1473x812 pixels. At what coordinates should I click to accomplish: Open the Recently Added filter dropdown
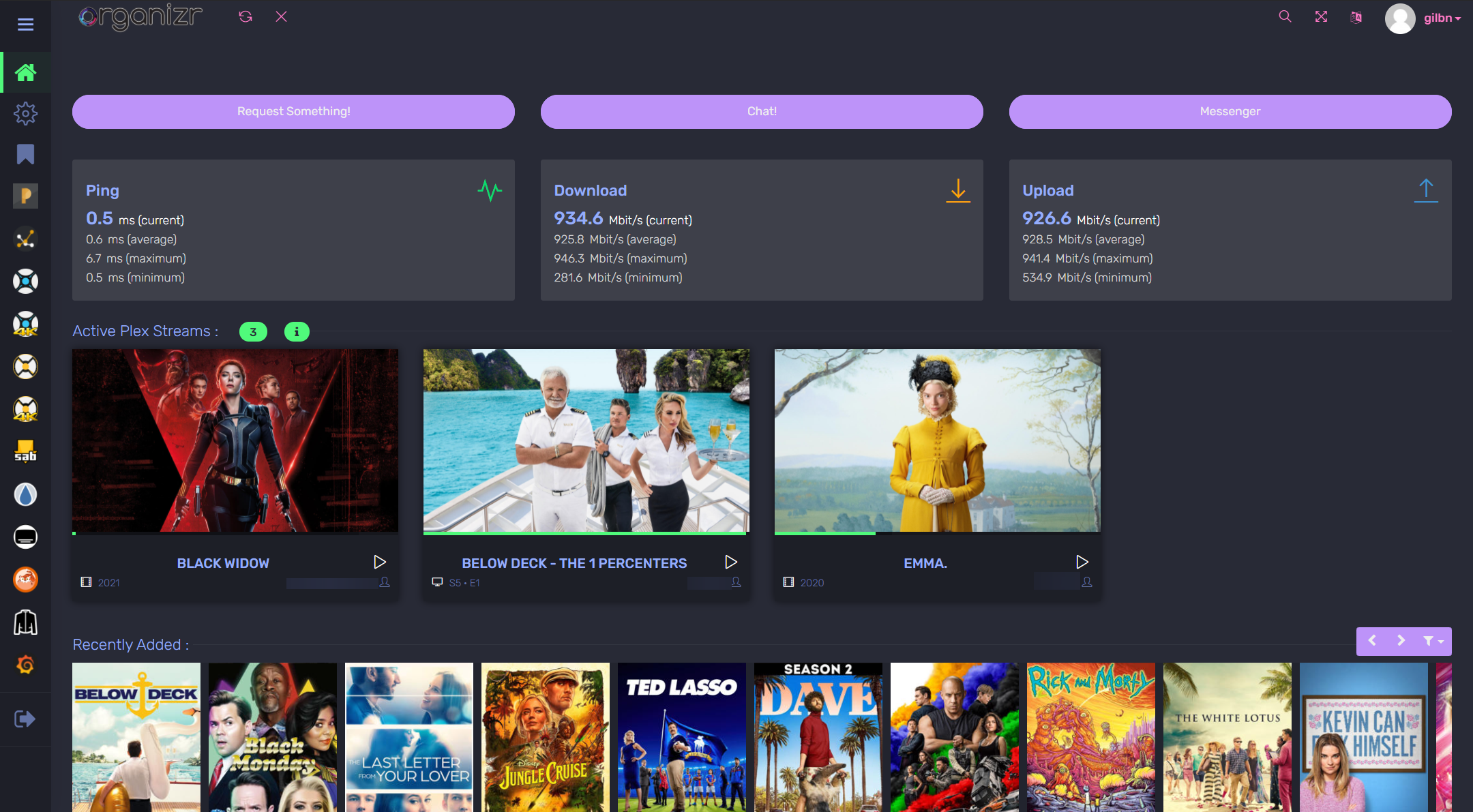[1433, 642]
